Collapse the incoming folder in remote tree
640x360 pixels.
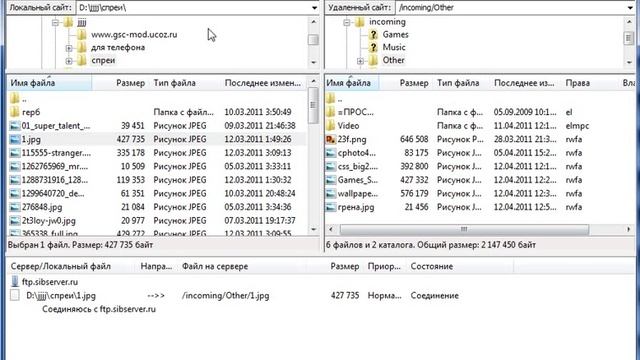click(347, 22)
